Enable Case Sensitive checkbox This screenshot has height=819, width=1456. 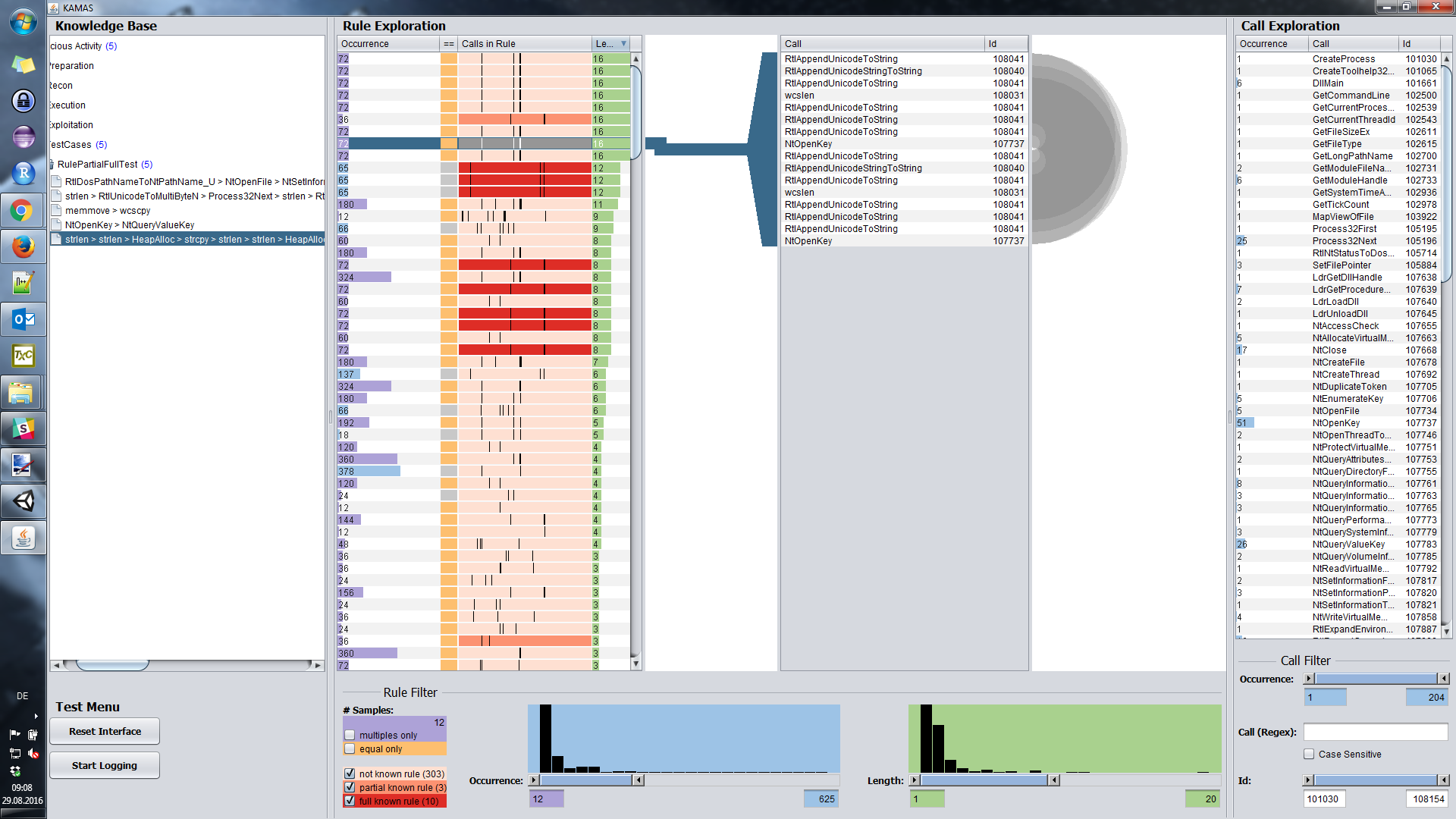pos(1309,754)
